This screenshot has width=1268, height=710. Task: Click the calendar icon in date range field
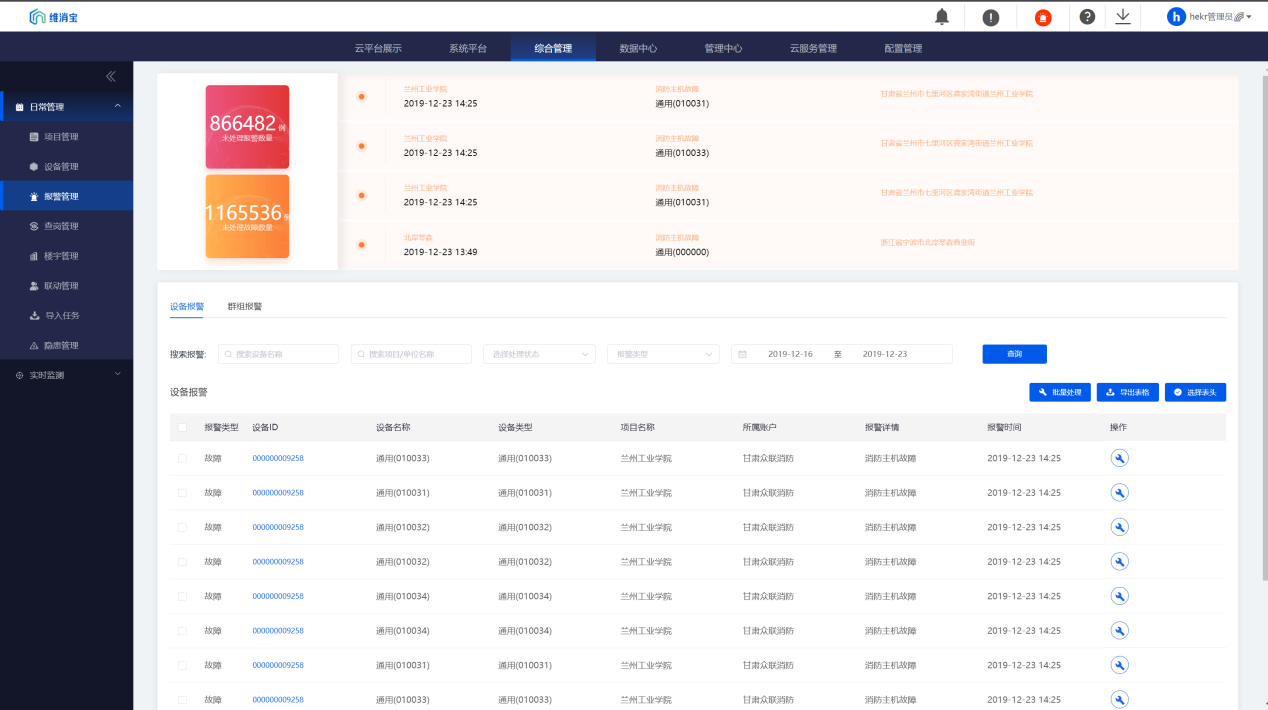point(743,354)
